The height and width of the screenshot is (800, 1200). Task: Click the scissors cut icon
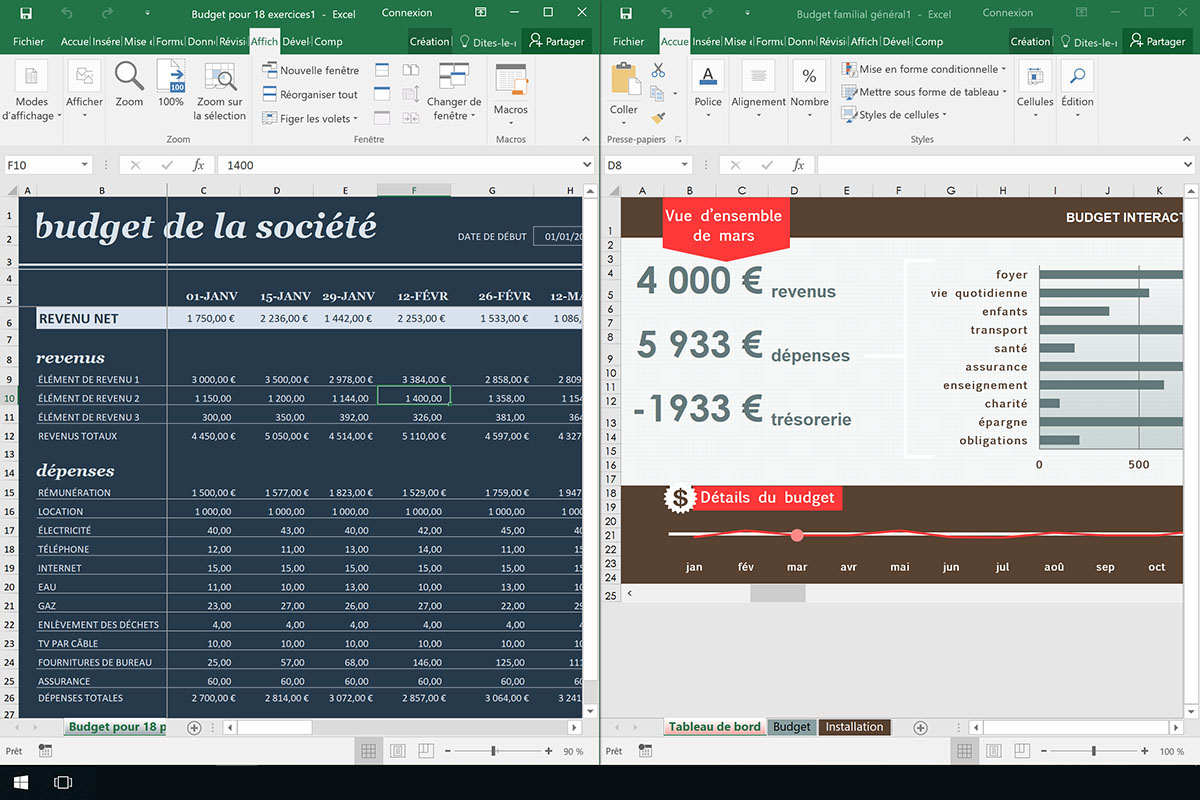[658, 71]
